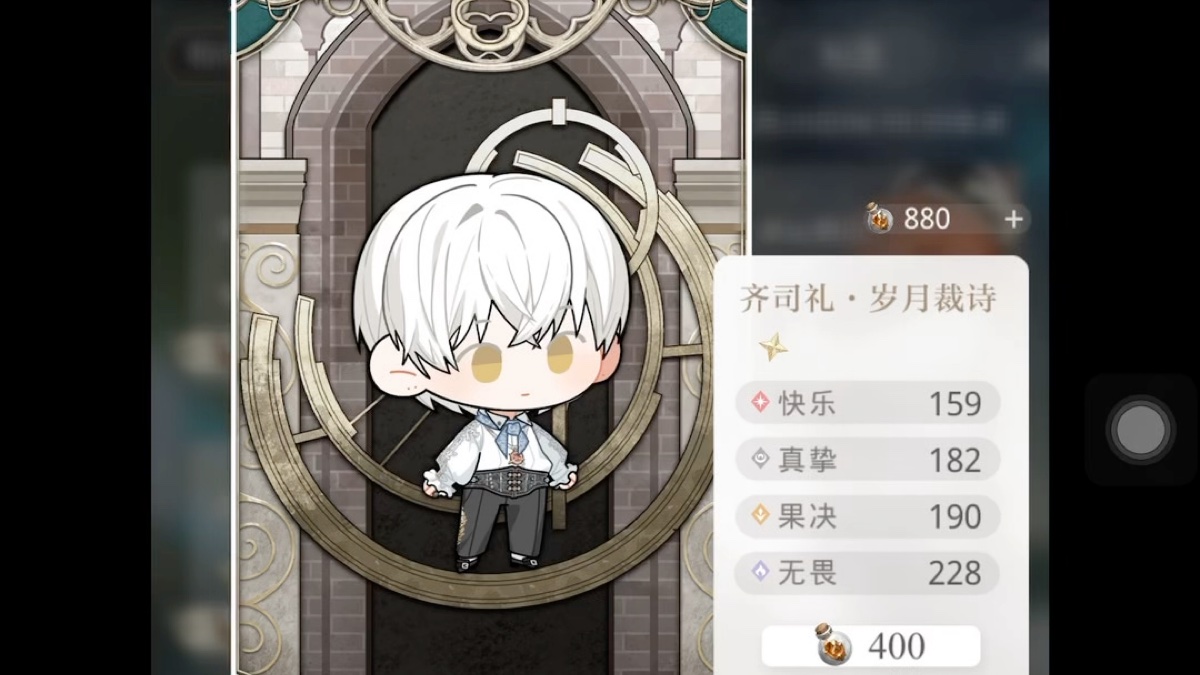Buy the outfit with the 400 price button
This screenshot has width=1200, height=675.
[x=871, y=646]
